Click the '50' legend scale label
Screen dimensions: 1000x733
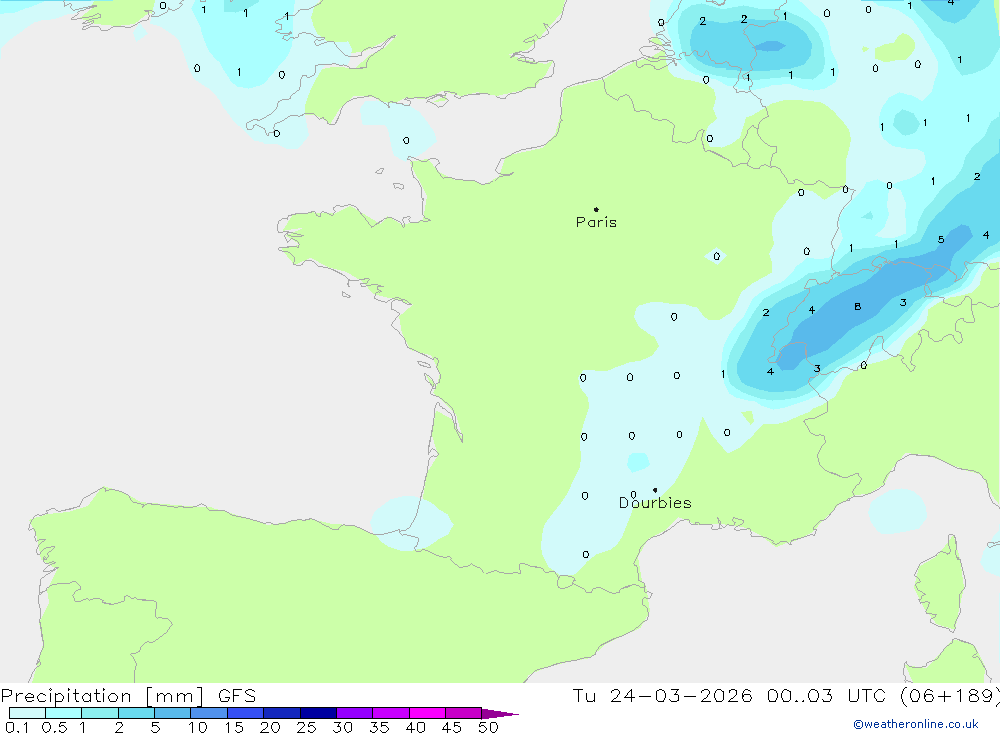[x=488, y=727]
